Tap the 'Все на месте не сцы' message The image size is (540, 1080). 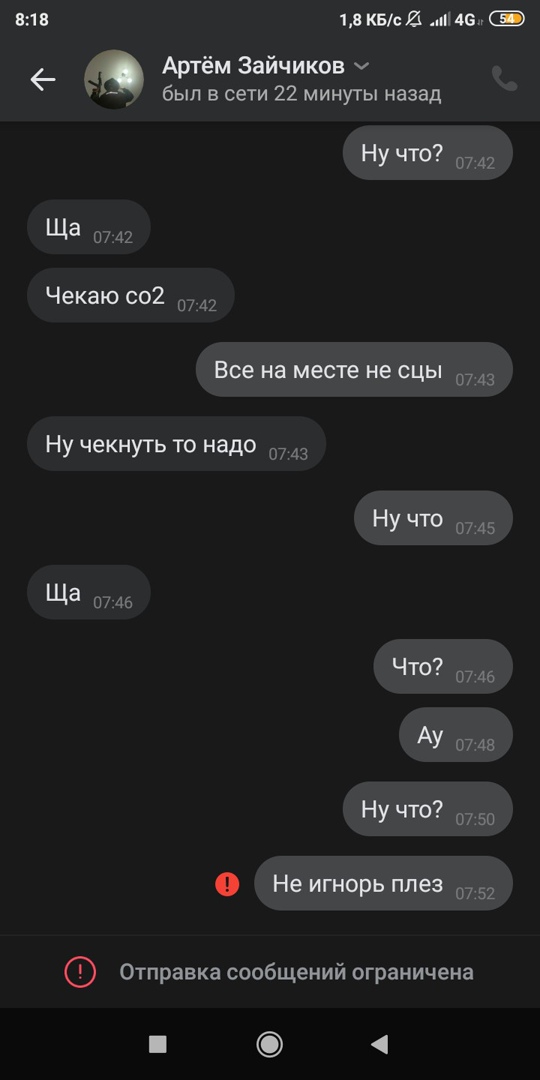[354, 369]
